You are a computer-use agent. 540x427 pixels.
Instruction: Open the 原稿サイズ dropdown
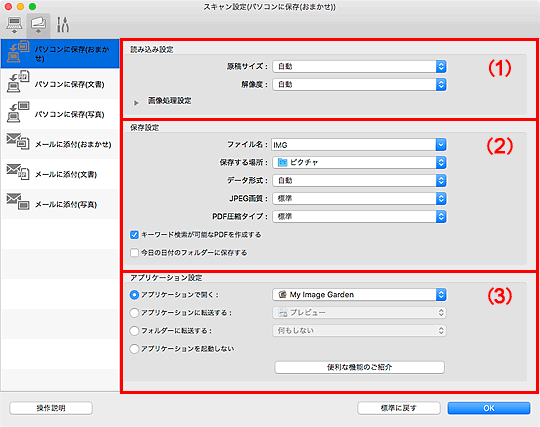click(359, 66)
